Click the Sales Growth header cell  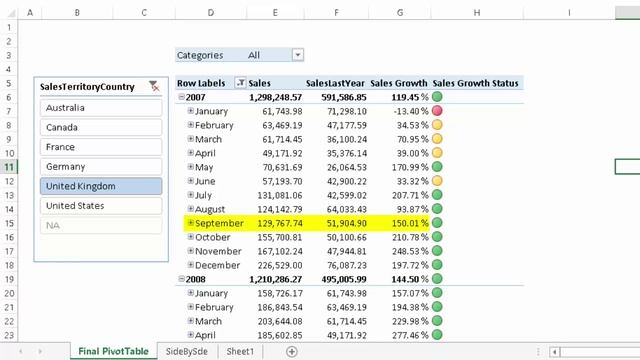click(x=399, y=83)
